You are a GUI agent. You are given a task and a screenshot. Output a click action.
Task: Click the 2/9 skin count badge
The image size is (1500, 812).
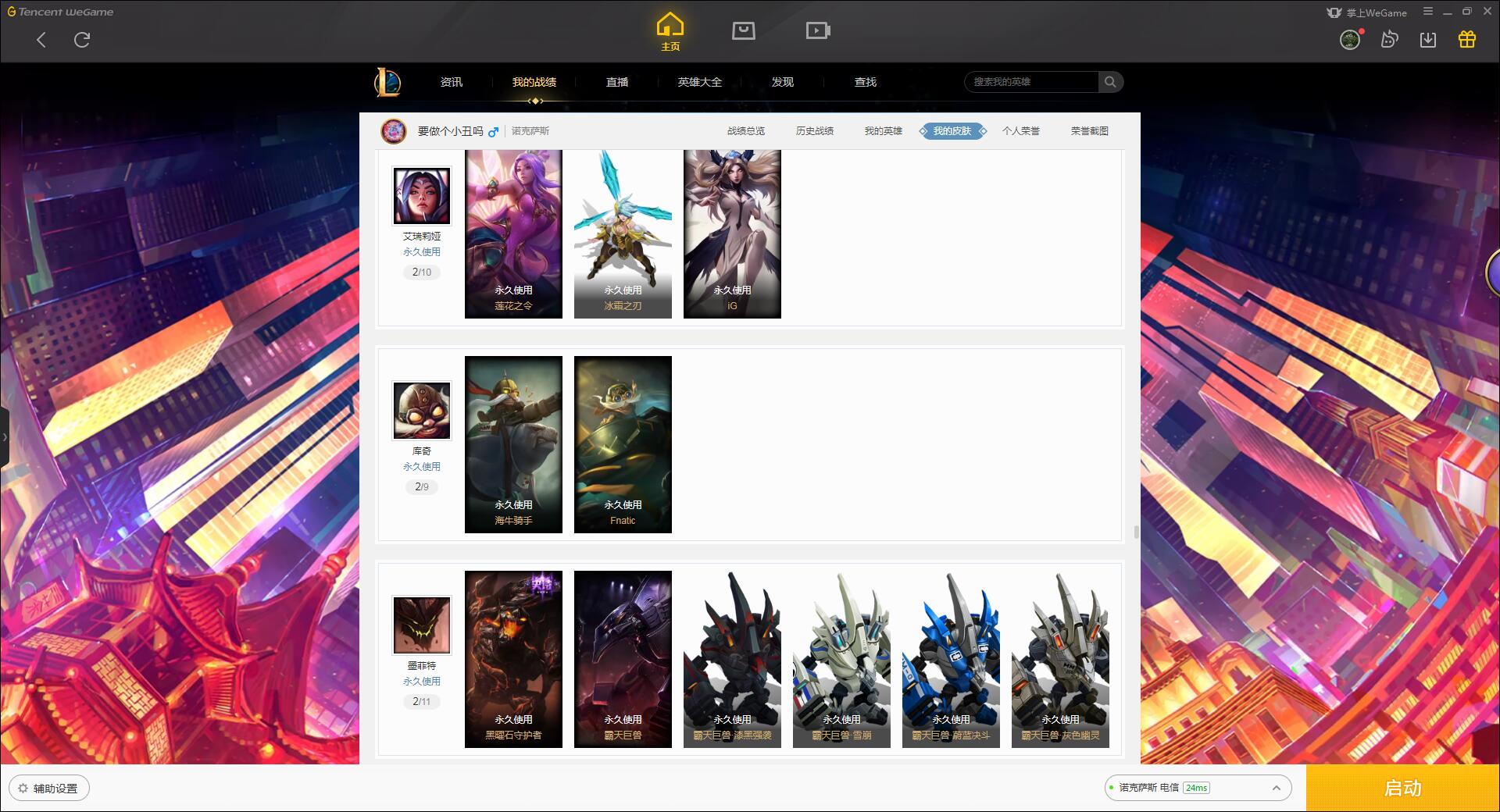click(422, 487)
